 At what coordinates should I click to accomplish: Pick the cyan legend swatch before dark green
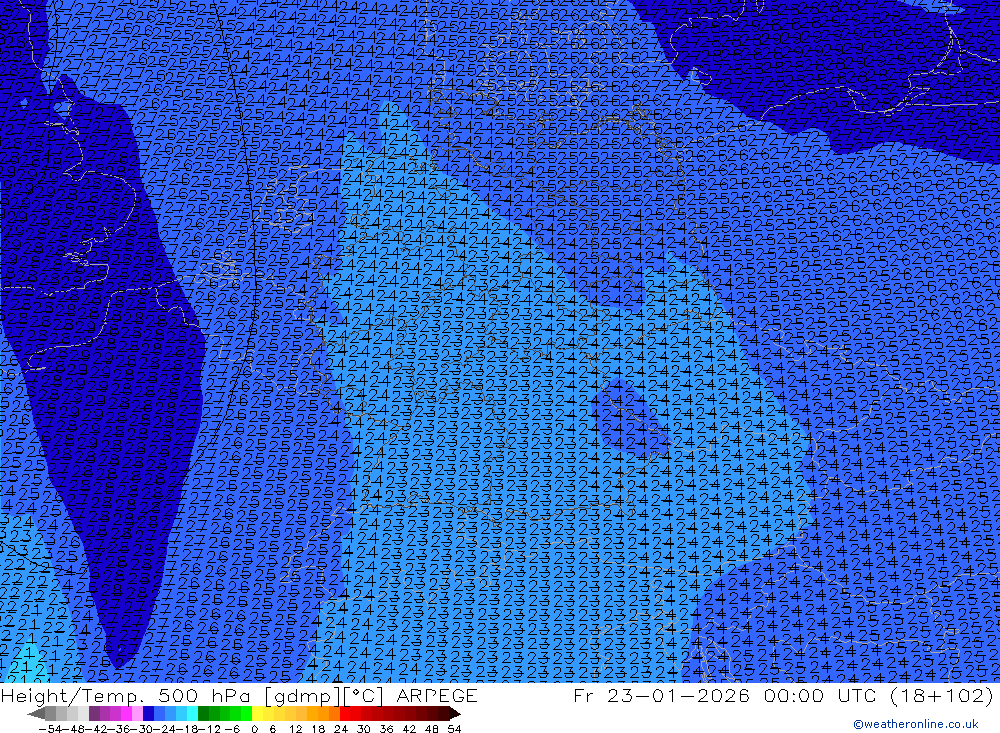[192, 713]
